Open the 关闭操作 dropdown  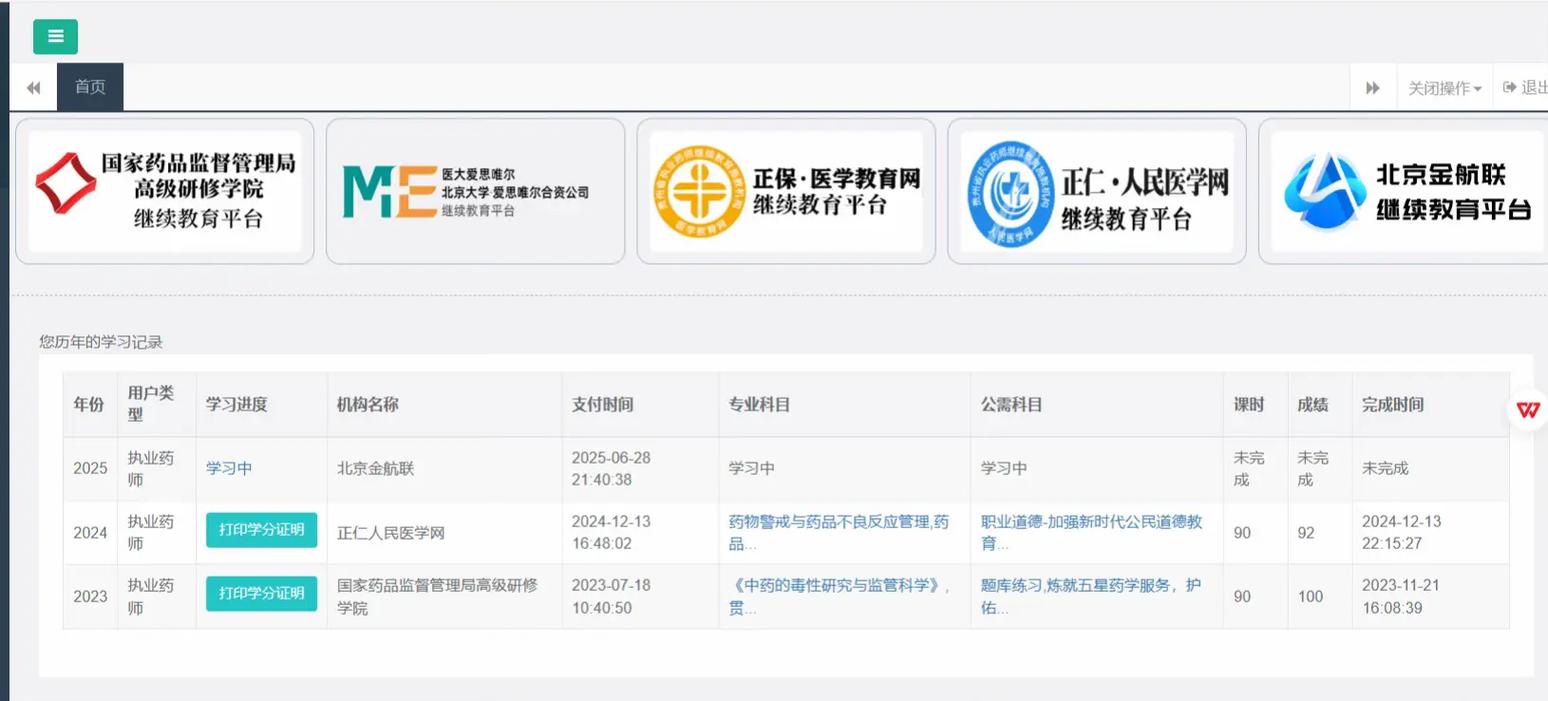point(1444,87)
